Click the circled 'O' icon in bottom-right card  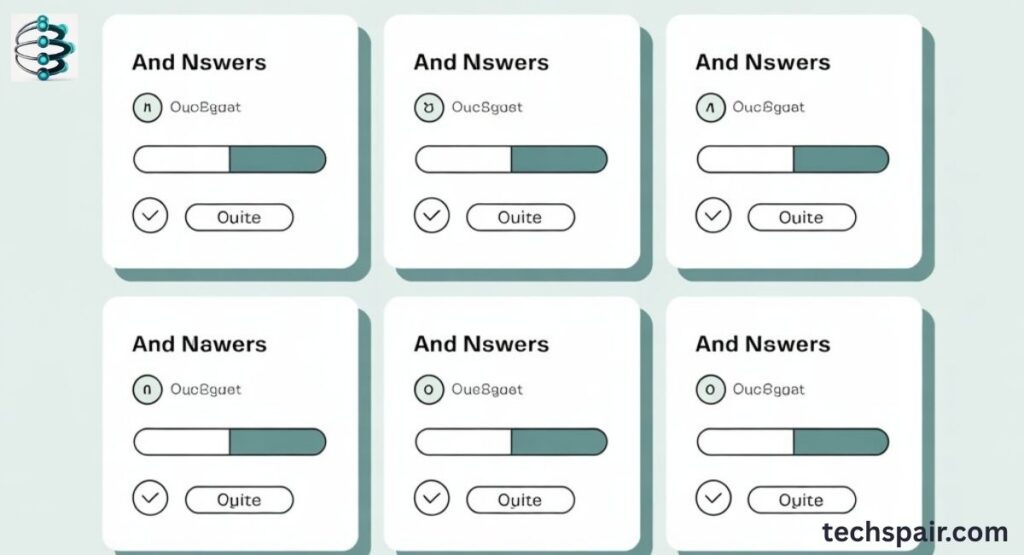pos(711,390)
